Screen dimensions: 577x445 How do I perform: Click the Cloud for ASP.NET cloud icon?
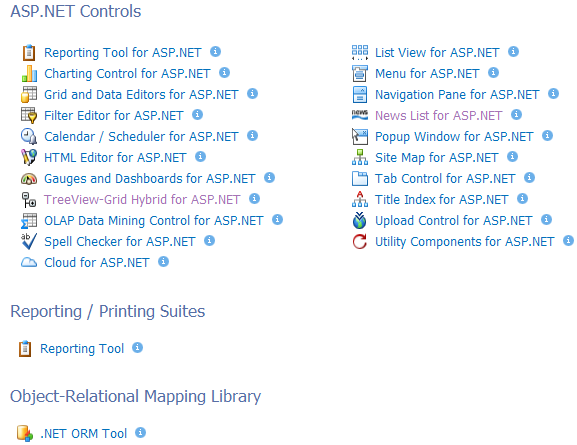tap(29, 262)
